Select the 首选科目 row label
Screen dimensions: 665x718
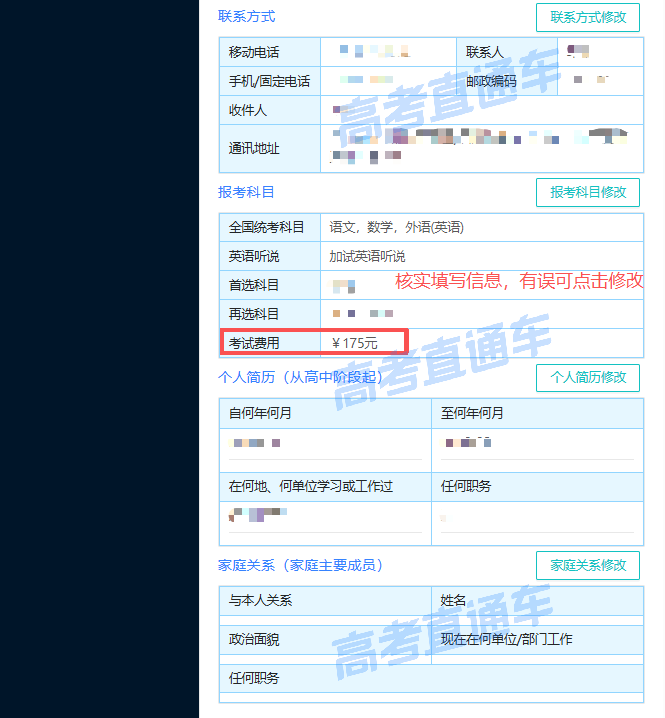(x=270, y=285)
